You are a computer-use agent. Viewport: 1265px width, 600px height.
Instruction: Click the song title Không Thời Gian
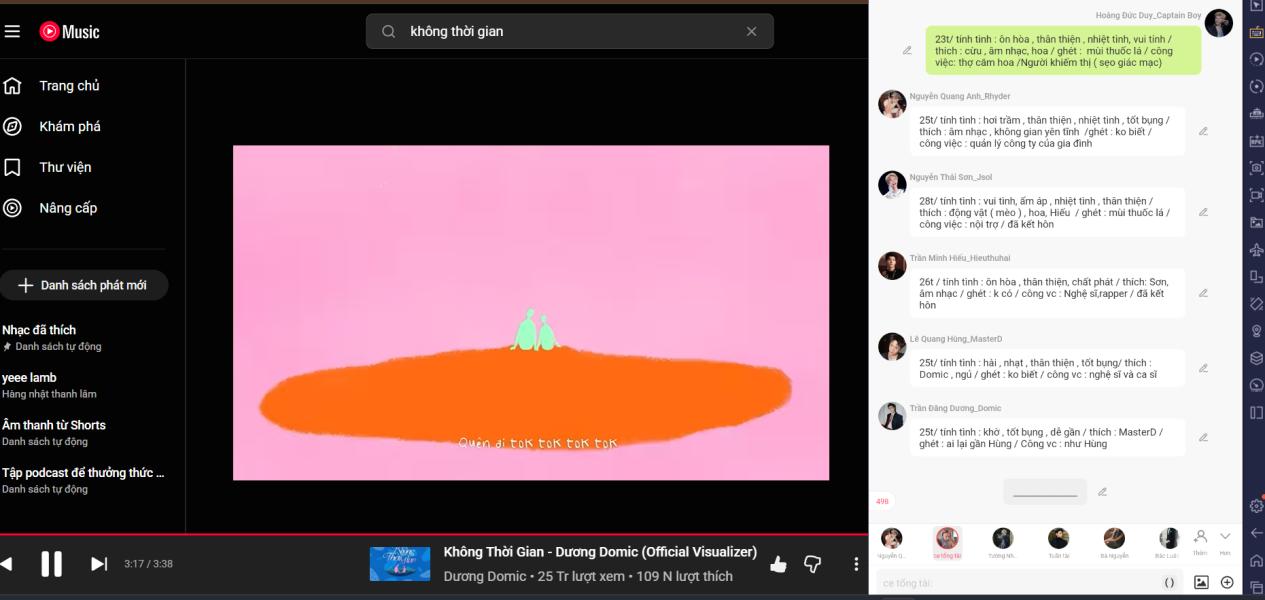tap(600, 552)
